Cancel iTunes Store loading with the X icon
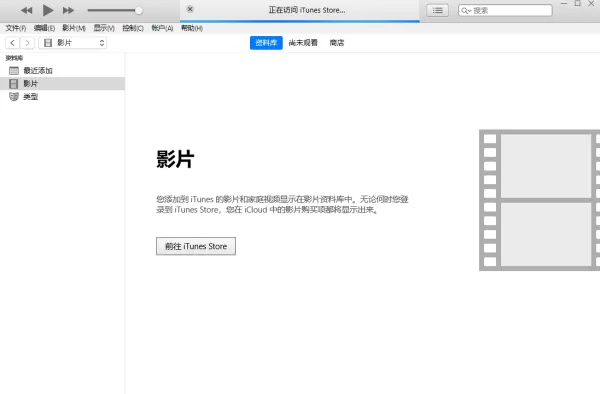Viewport: 600px width, 394px height. pos(190,9)
